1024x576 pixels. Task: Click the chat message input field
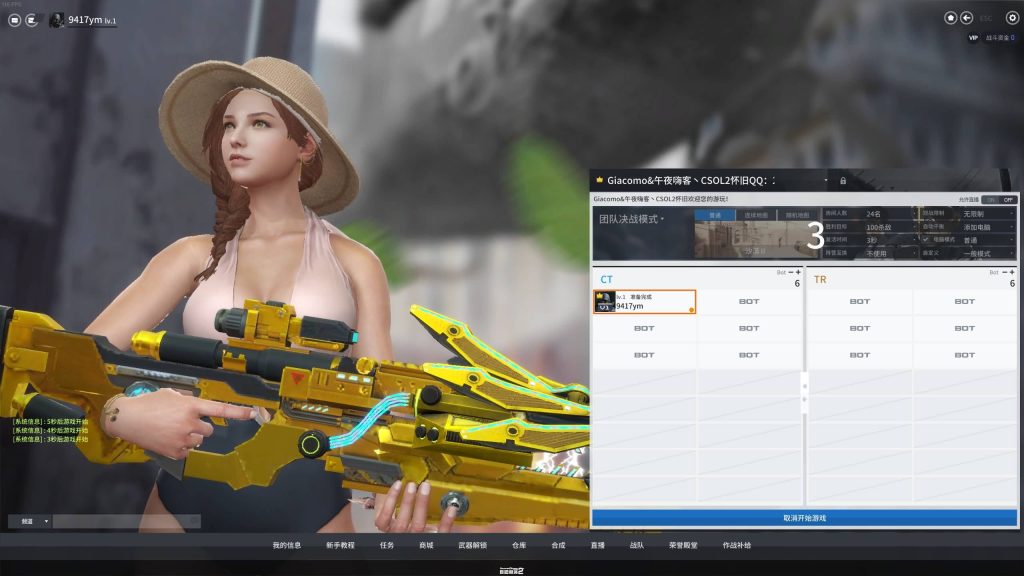(x=125, y=521)
